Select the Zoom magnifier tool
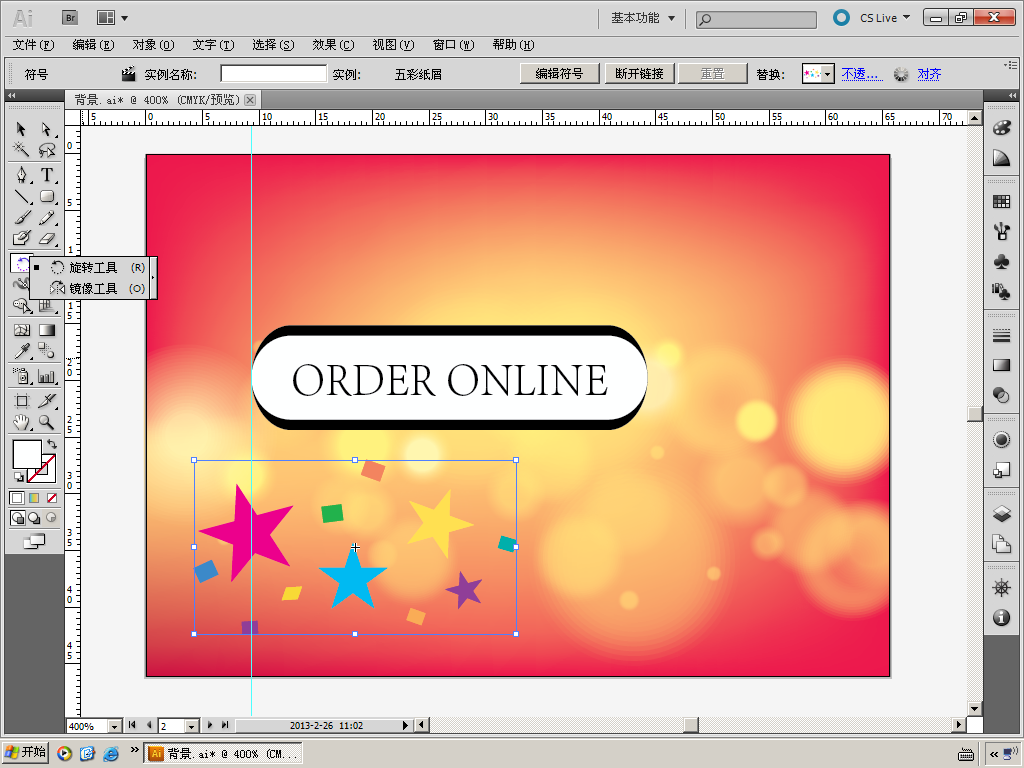Screen dimensions: 1024x768 click(46, 423)
